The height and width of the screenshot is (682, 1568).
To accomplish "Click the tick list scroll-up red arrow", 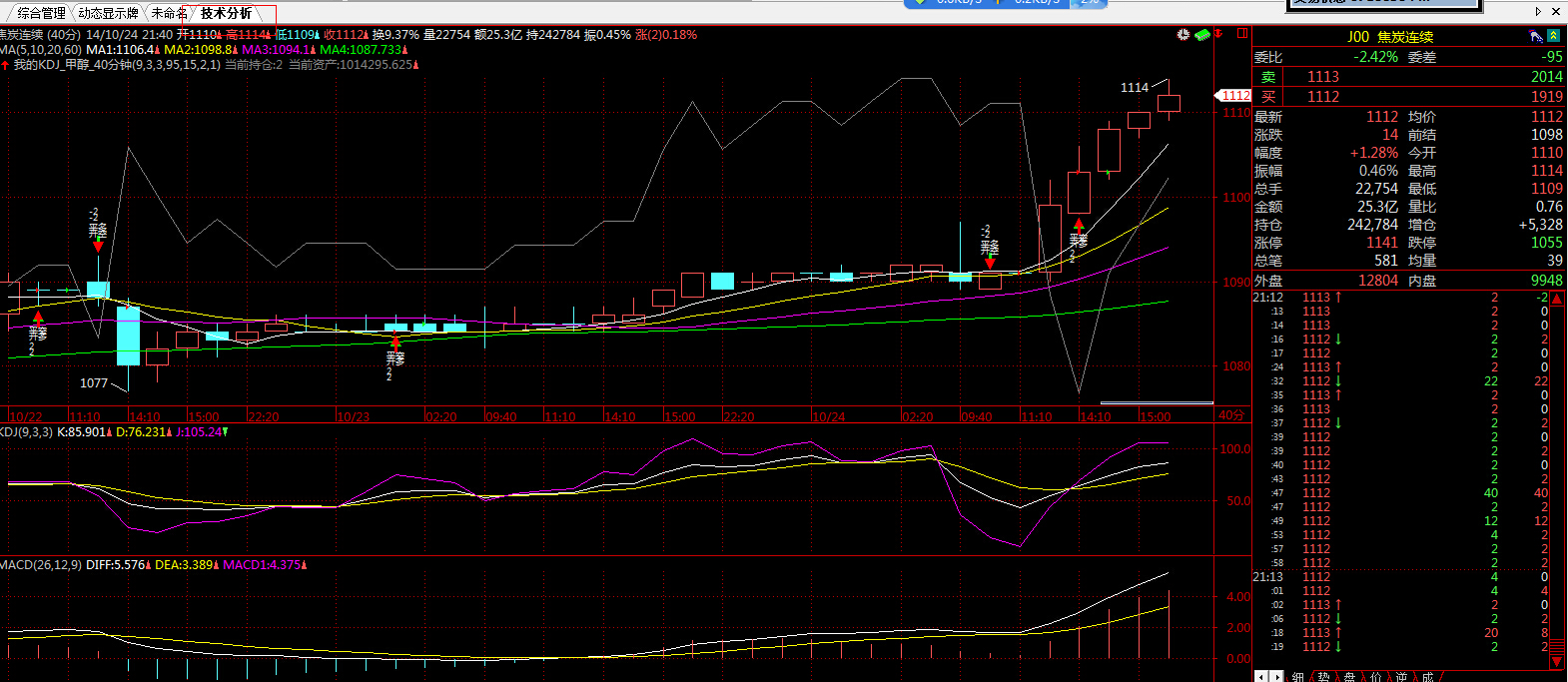I will (x=1558, y=299).
